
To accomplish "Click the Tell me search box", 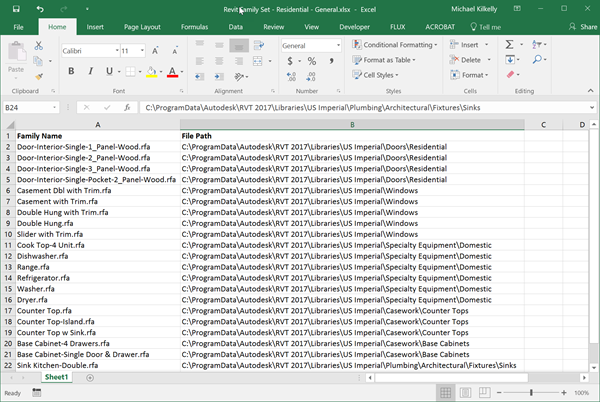I will (486, 27).
